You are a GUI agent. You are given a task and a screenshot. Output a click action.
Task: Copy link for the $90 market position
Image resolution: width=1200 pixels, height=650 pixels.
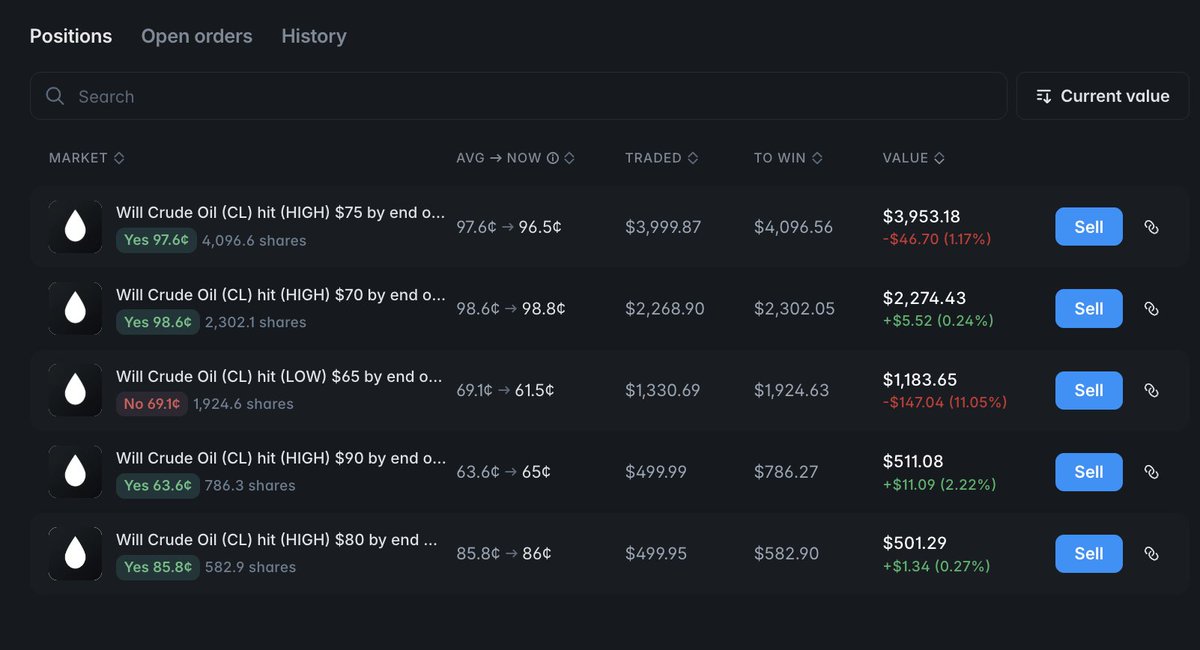click(1151, 472)
